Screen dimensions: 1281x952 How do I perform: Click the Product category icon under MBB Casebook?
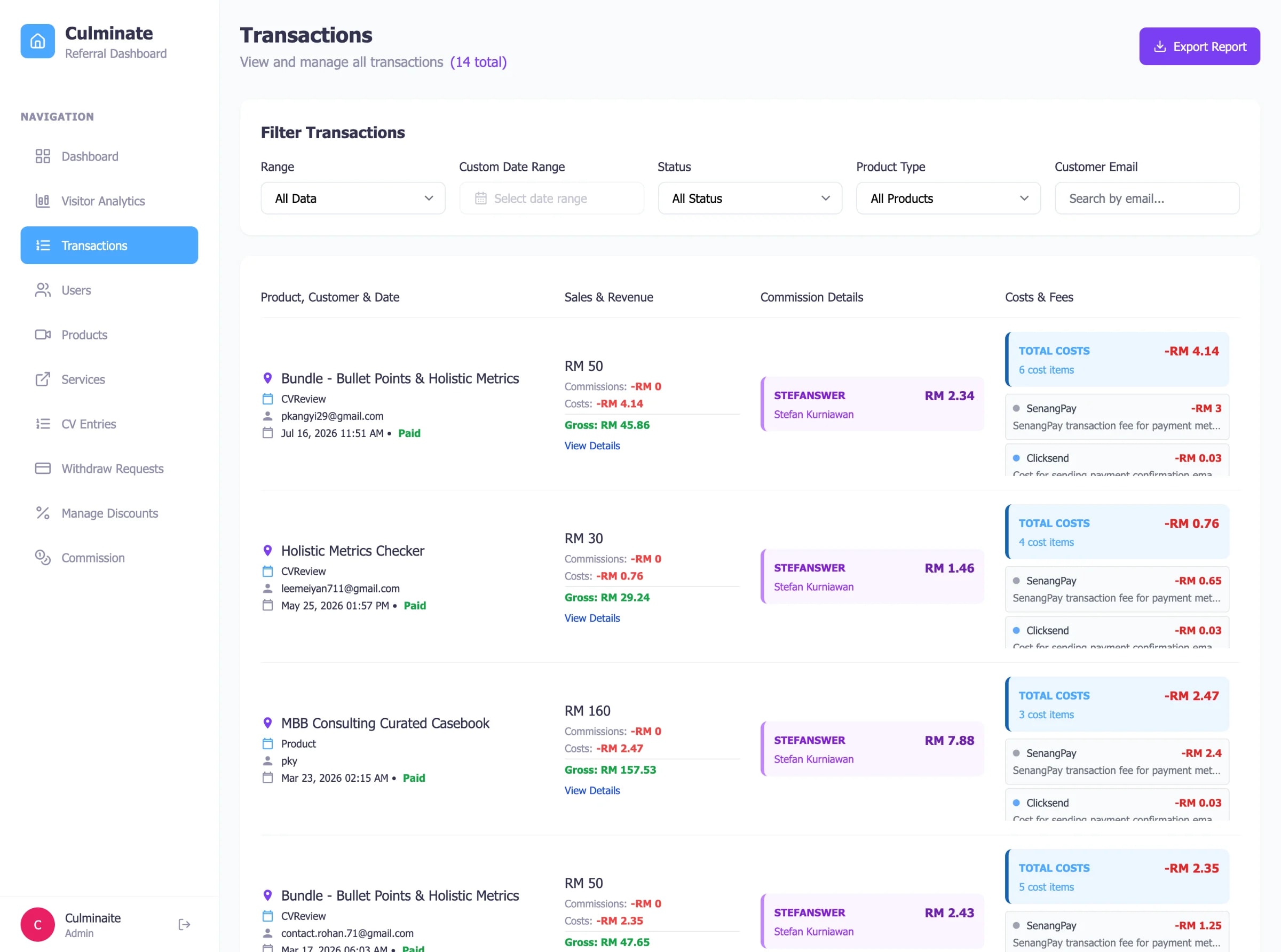point(267,743)
